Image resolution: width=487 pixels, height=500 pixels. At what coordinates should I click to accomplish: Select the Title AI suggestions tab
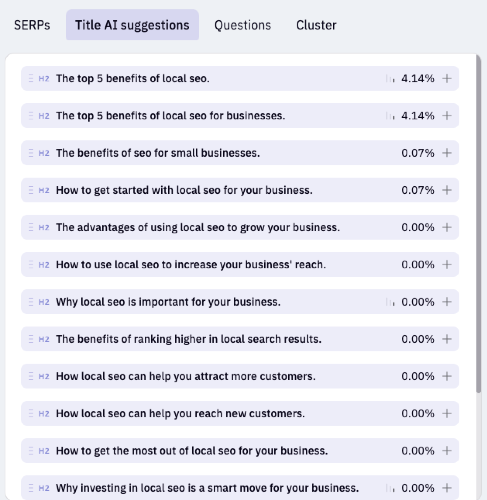coord(132,25)
